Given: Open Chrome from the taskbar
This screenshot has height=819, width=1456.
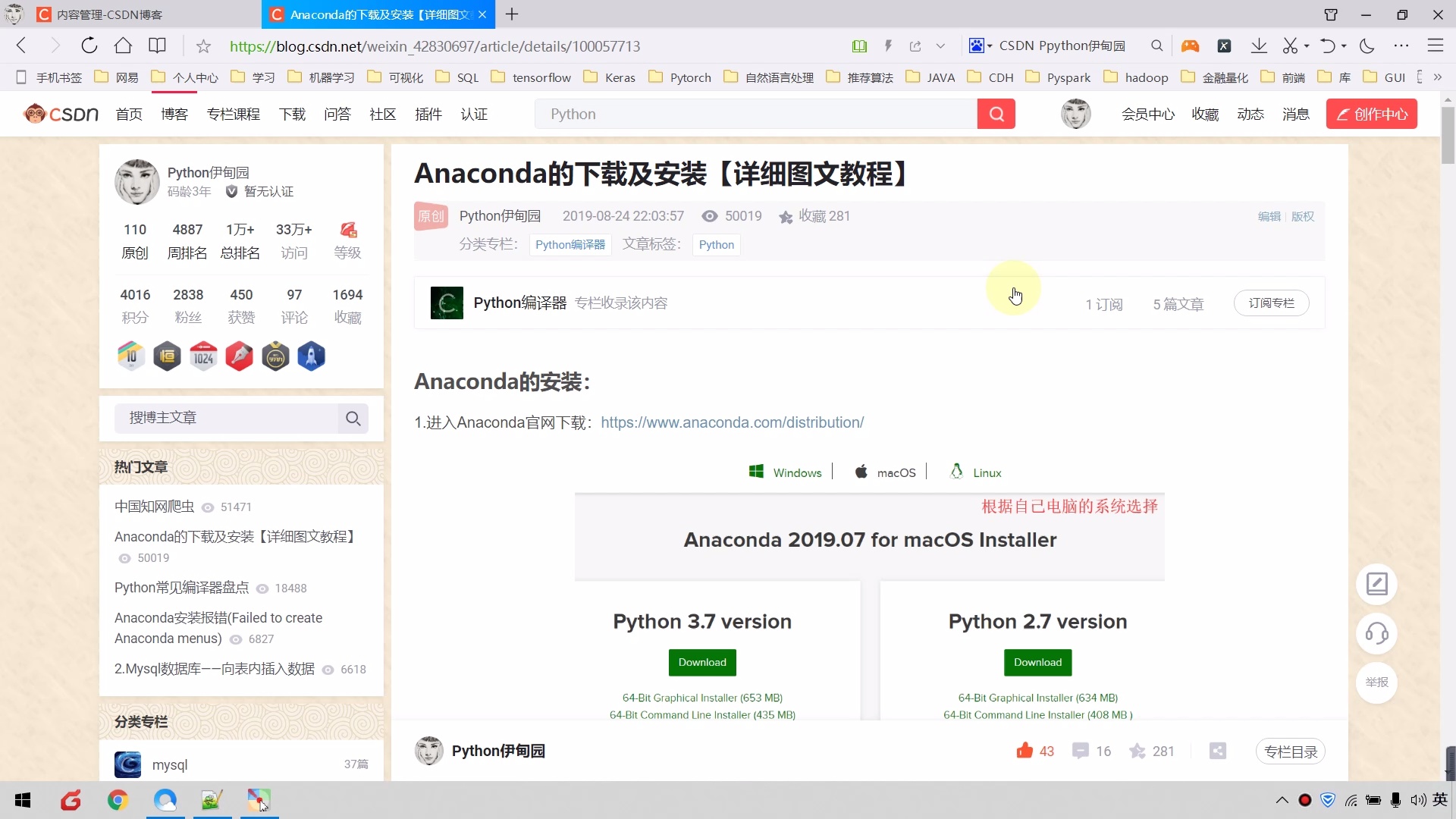Looking at the screenshot, I should coord(118,800).
